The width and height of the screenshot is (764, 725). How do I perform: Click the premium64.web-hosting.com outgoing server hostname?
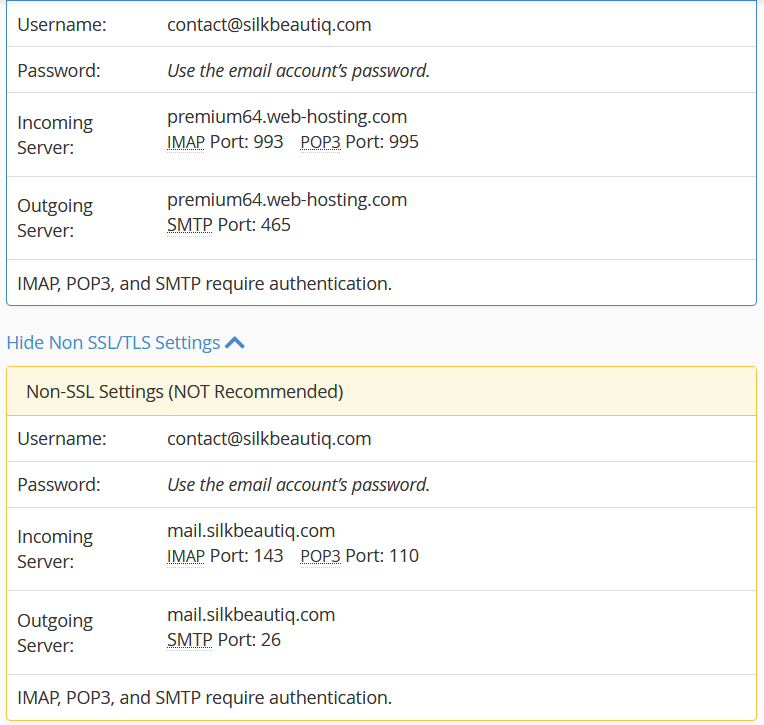[x=287, y=200]
